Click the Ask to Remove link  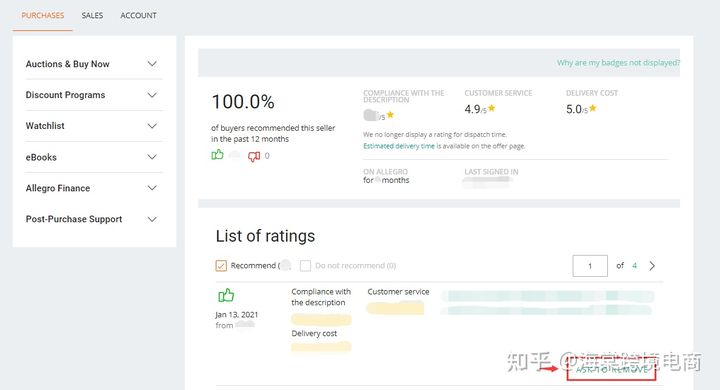coord(612,369)
